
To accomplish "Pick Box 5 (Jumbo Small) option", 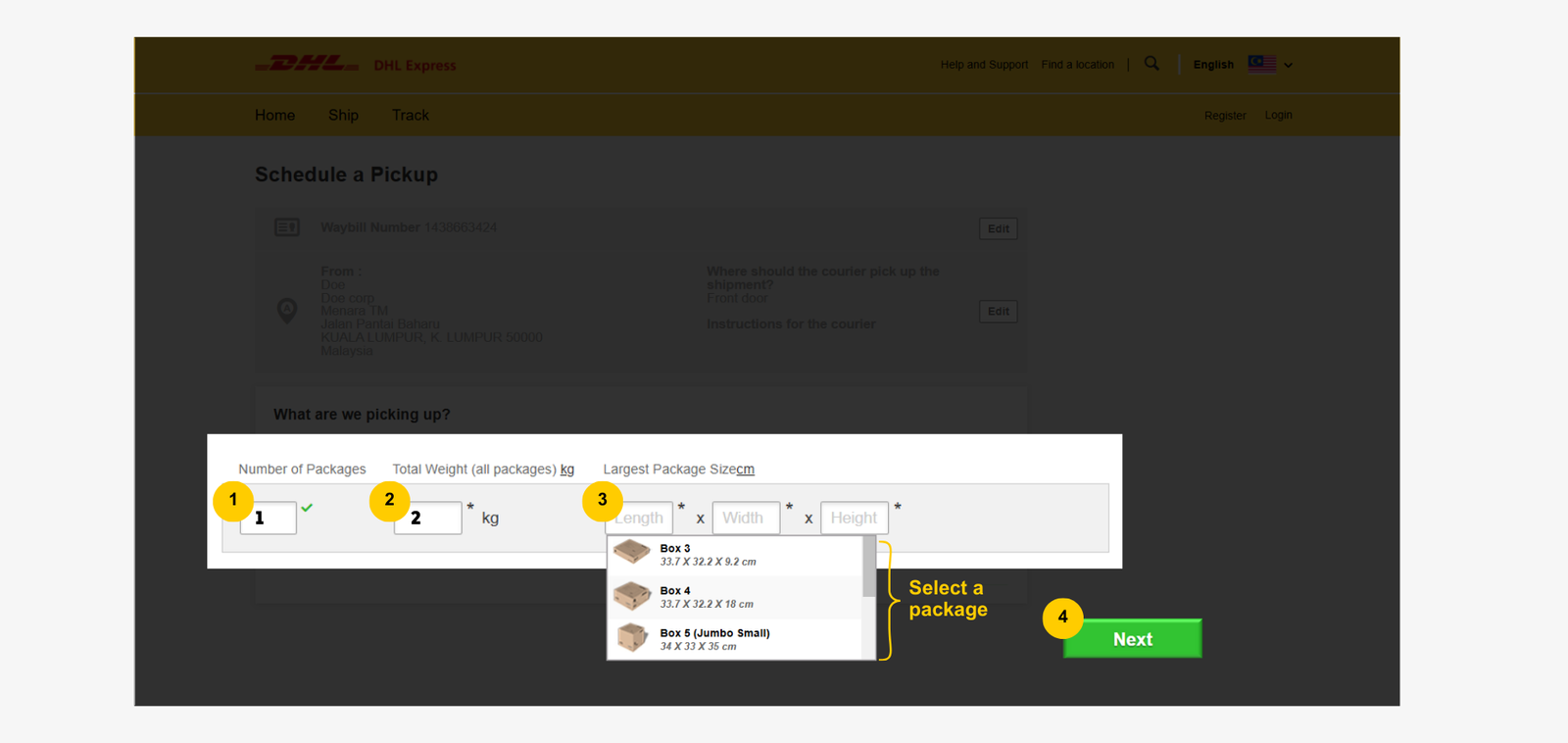I will (x=714, y=639).
